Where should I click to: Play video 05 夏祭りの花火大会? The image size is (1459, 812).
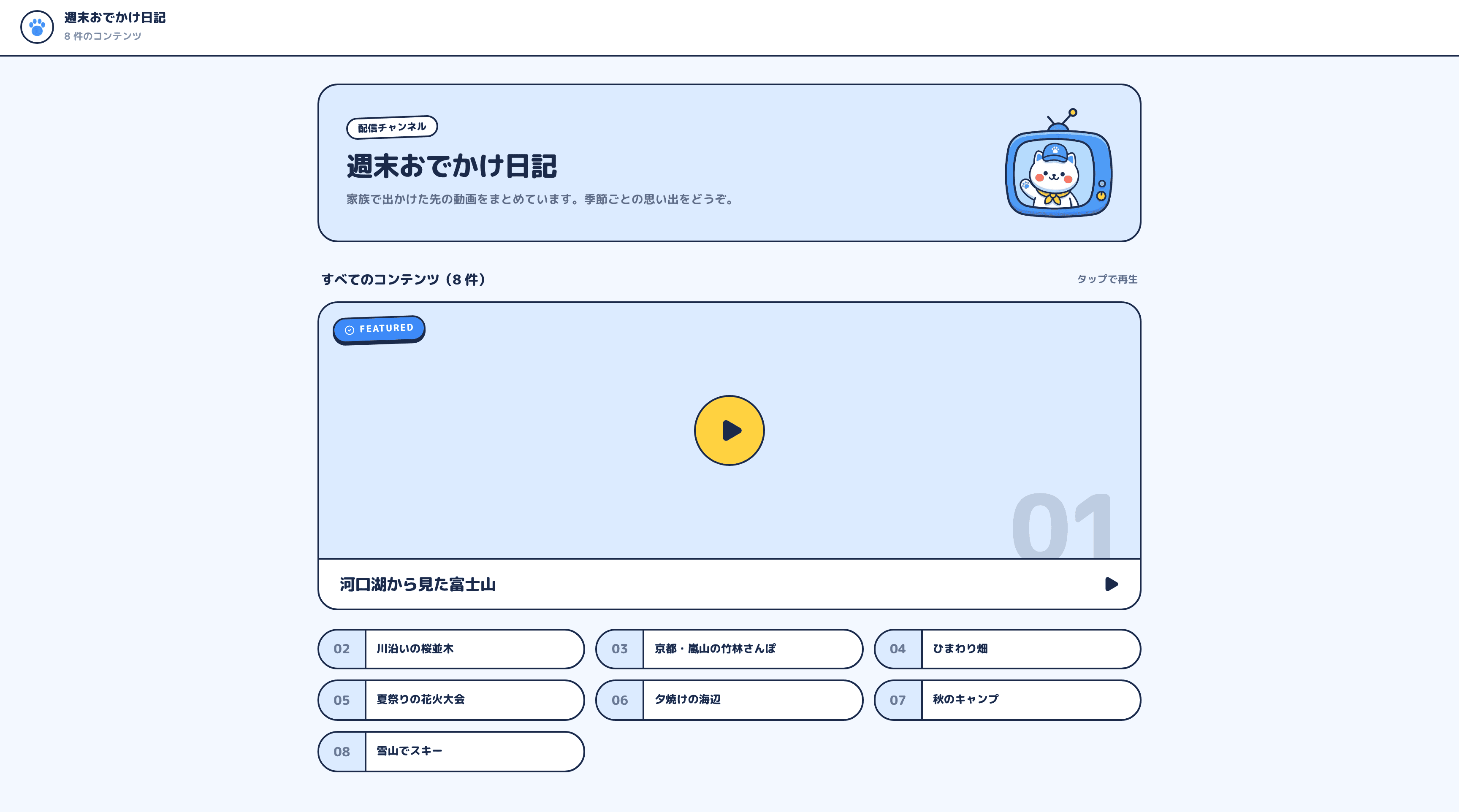(451, 700)
